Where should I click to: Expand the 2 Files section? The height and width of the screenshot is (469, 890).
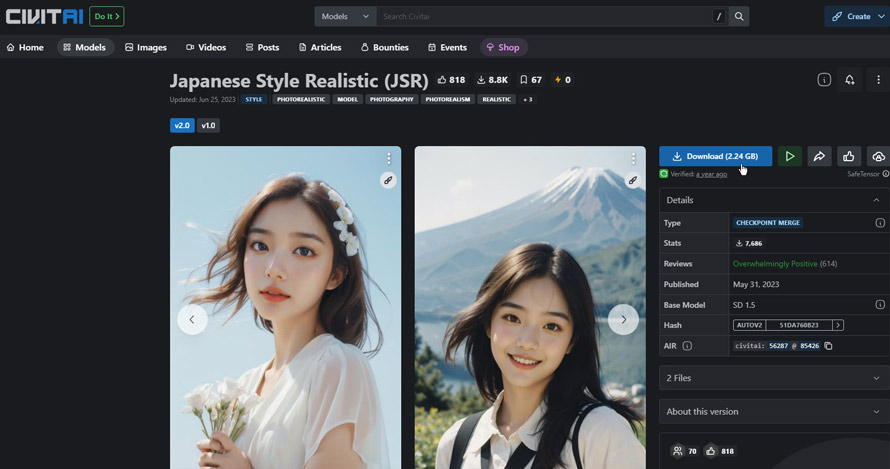773,378
